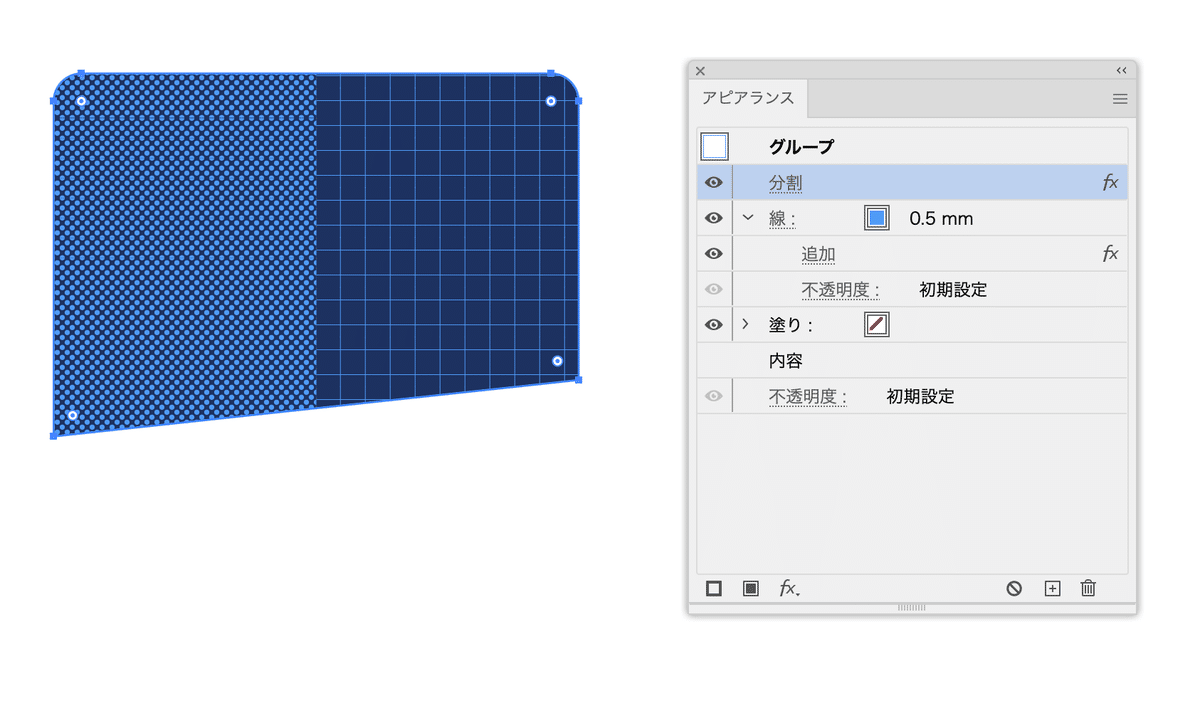Viewport: 1200px width, 703px height.
Task: Open the 線 stroke panel link
Action: [x=782, y=219]
